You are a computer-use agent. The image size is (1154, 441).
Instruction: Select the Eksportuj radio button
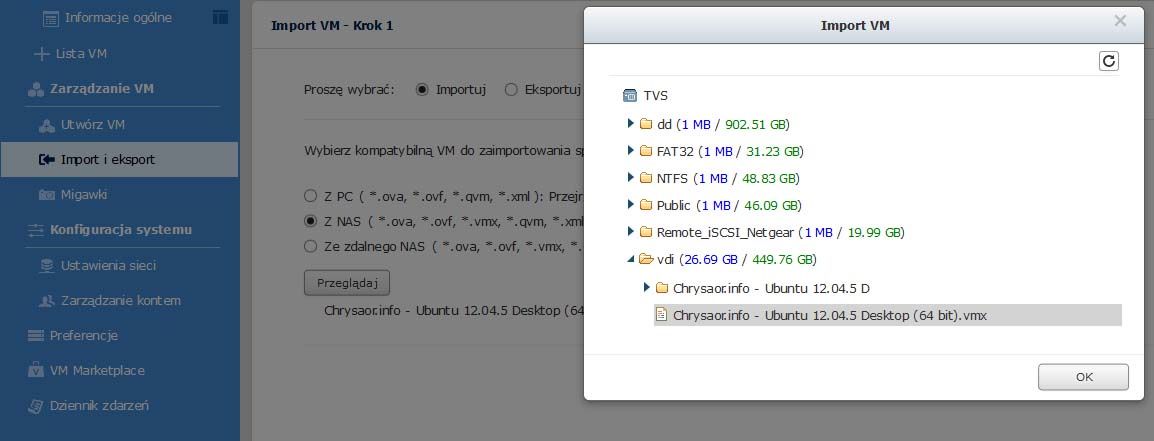click(511, 90)
